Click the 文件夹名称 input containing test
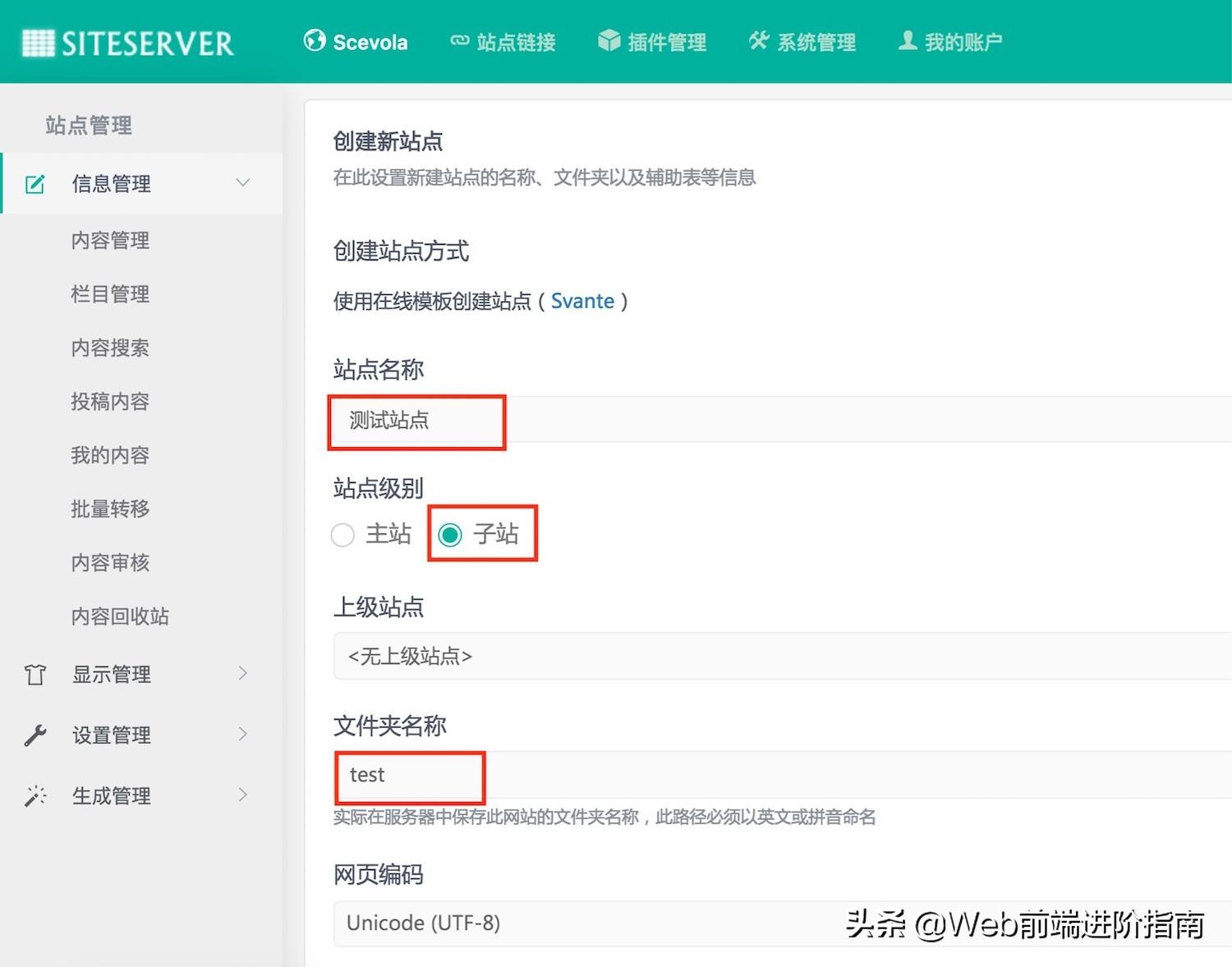The height and width of the screenshot is (967, 1232). (408, 775)
